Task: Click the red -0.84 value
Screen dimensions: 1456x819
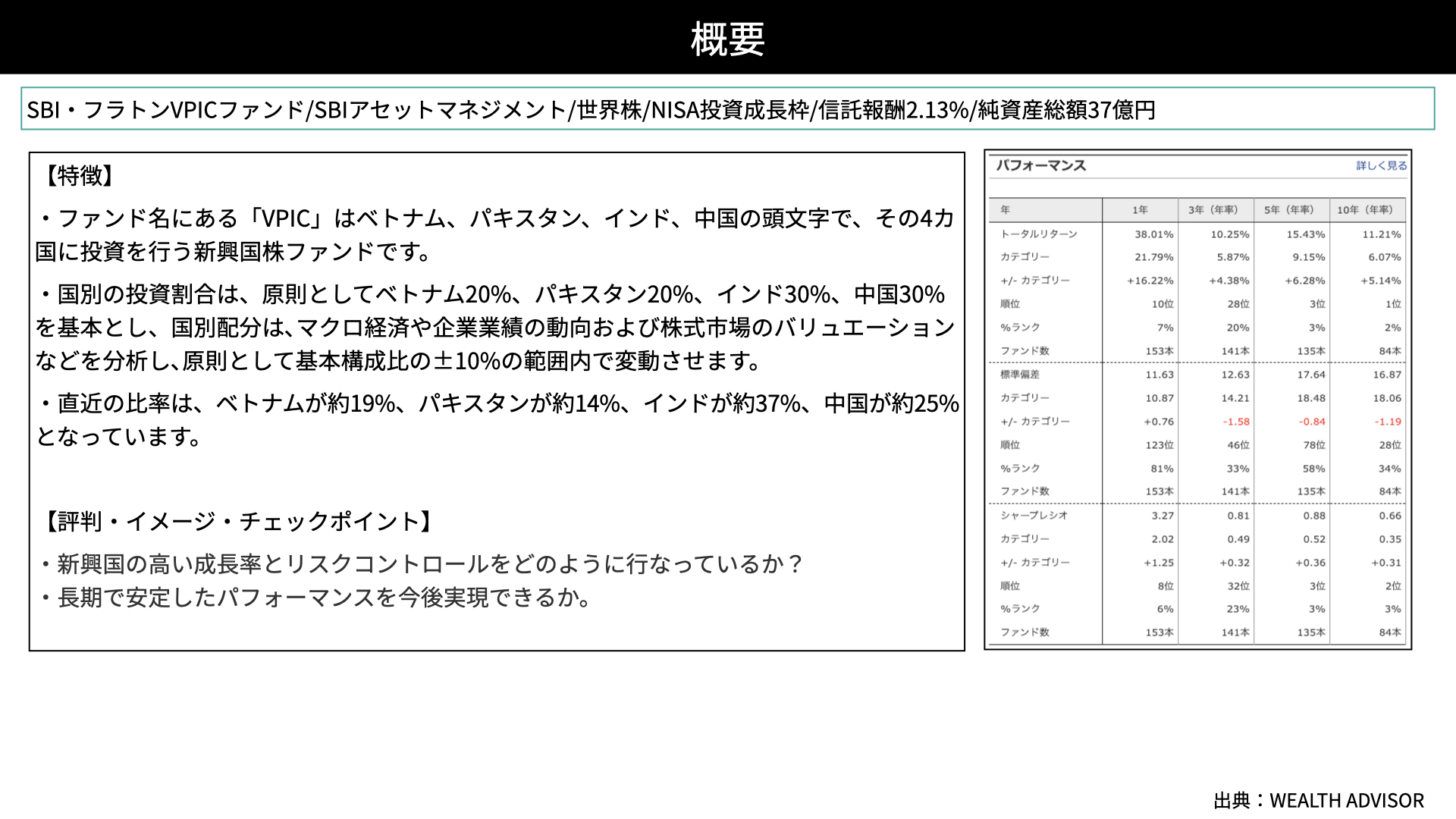Action: coord(1312,422)
